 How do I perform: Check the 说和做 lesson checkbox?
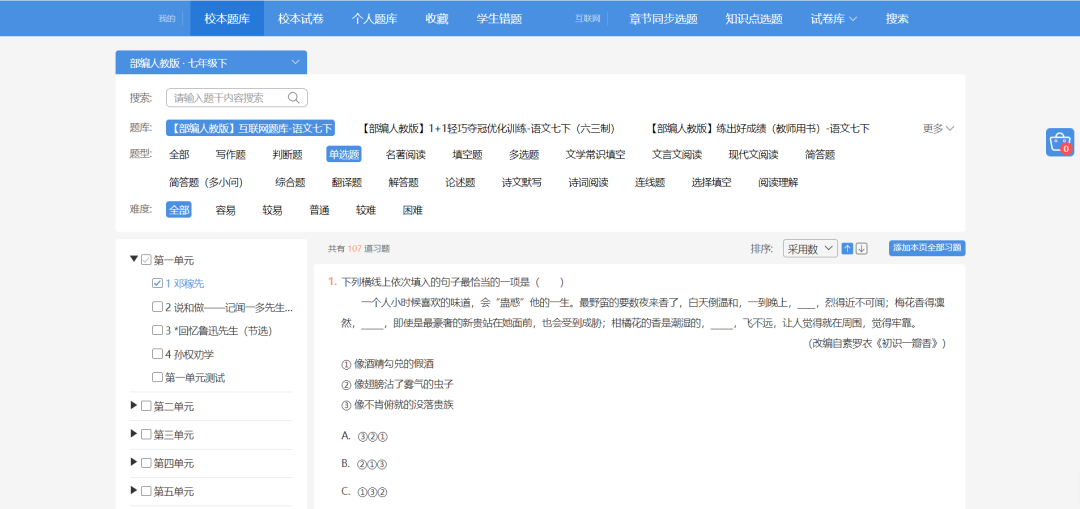[x=157, y=307]
